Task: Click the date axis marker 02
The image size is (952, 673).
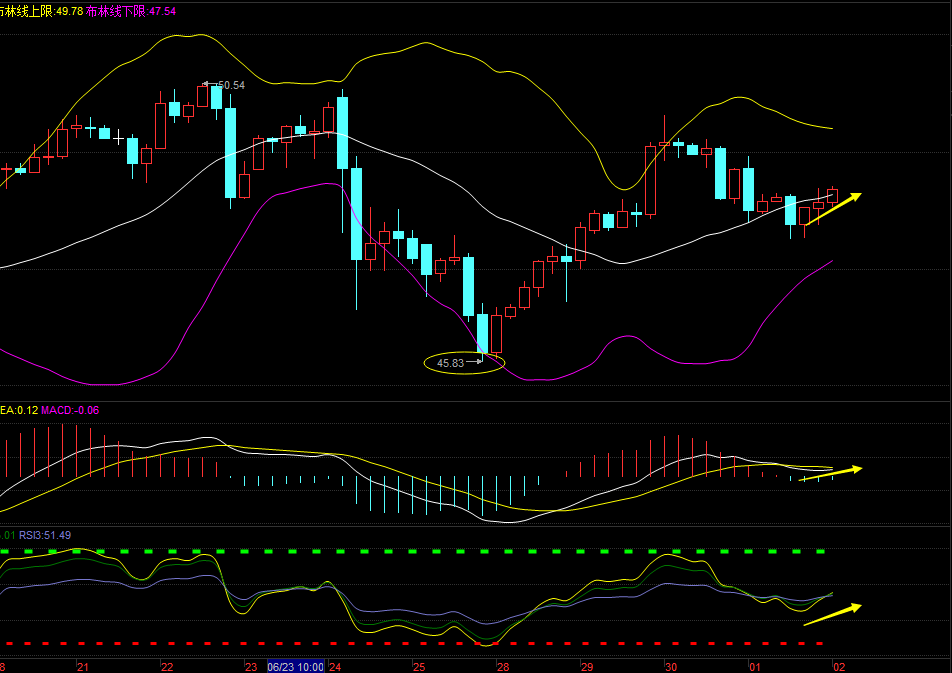Action: point(839,667)
